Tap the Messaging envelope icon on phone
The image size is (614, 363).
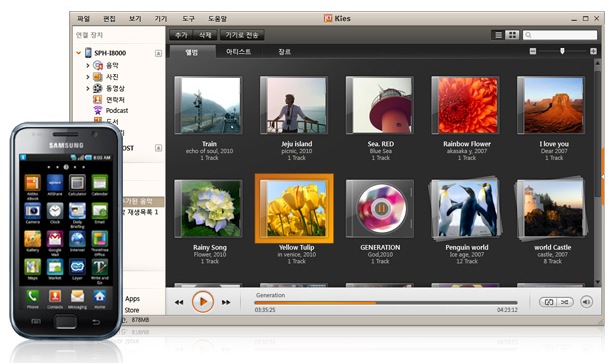click(x=77, y=296)
